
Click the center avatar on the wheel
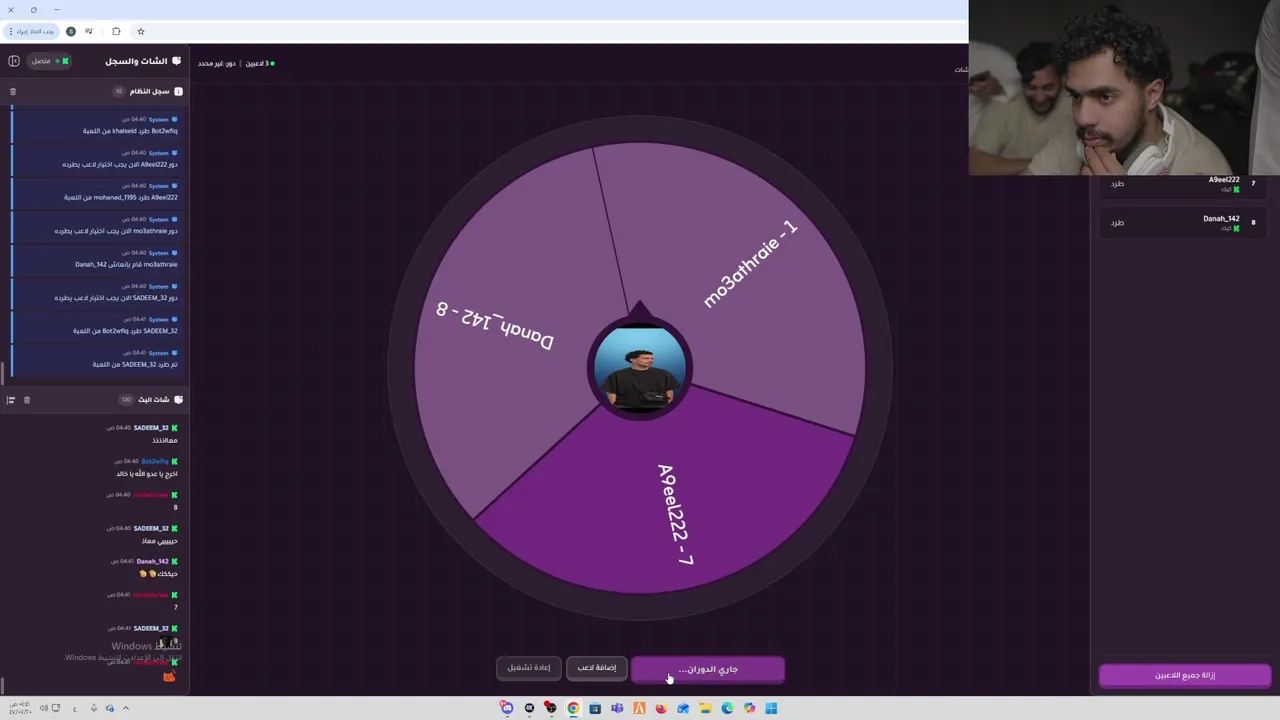(640, 368)
